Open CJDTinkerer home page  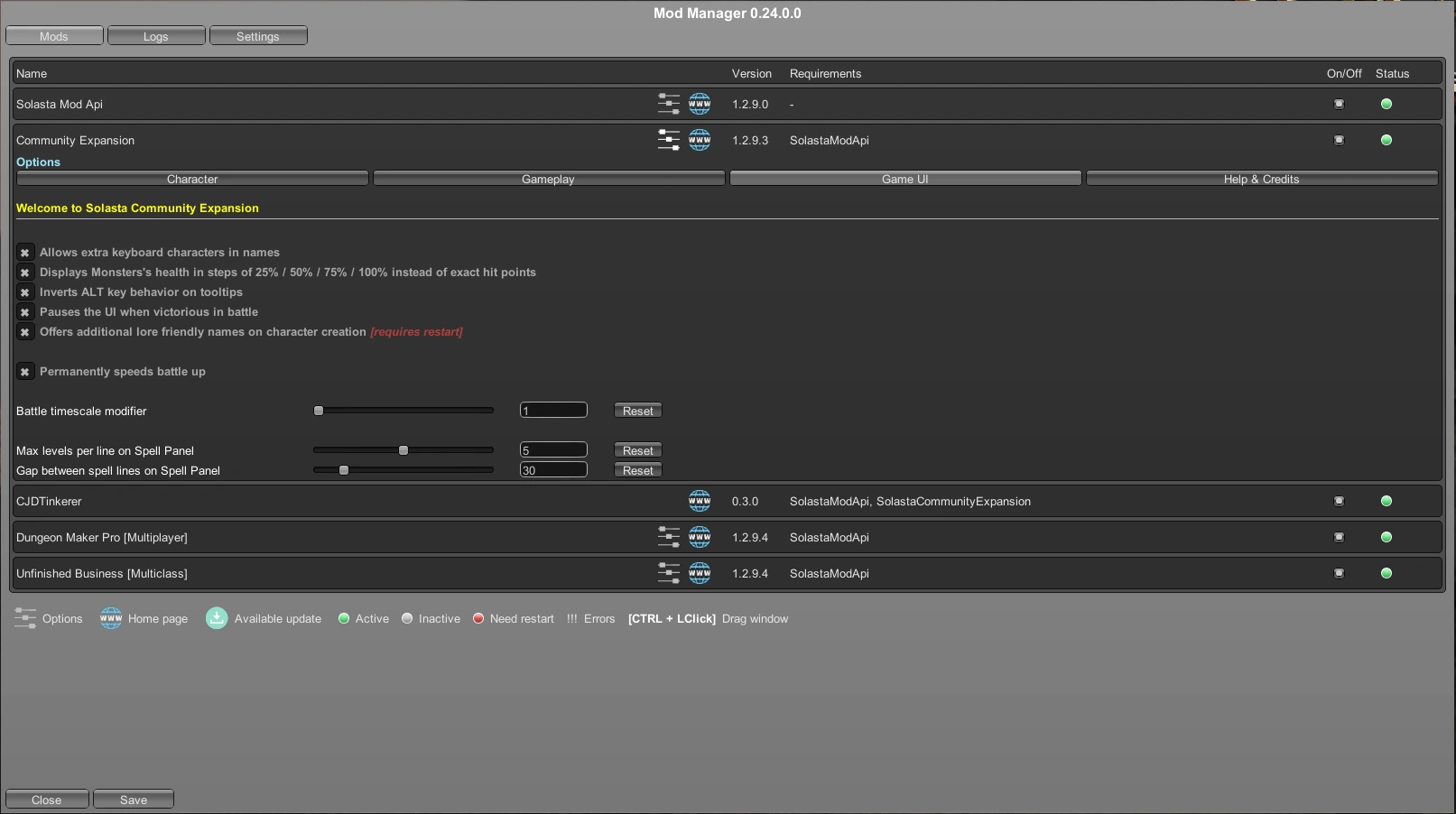click(x=700, y=501)
